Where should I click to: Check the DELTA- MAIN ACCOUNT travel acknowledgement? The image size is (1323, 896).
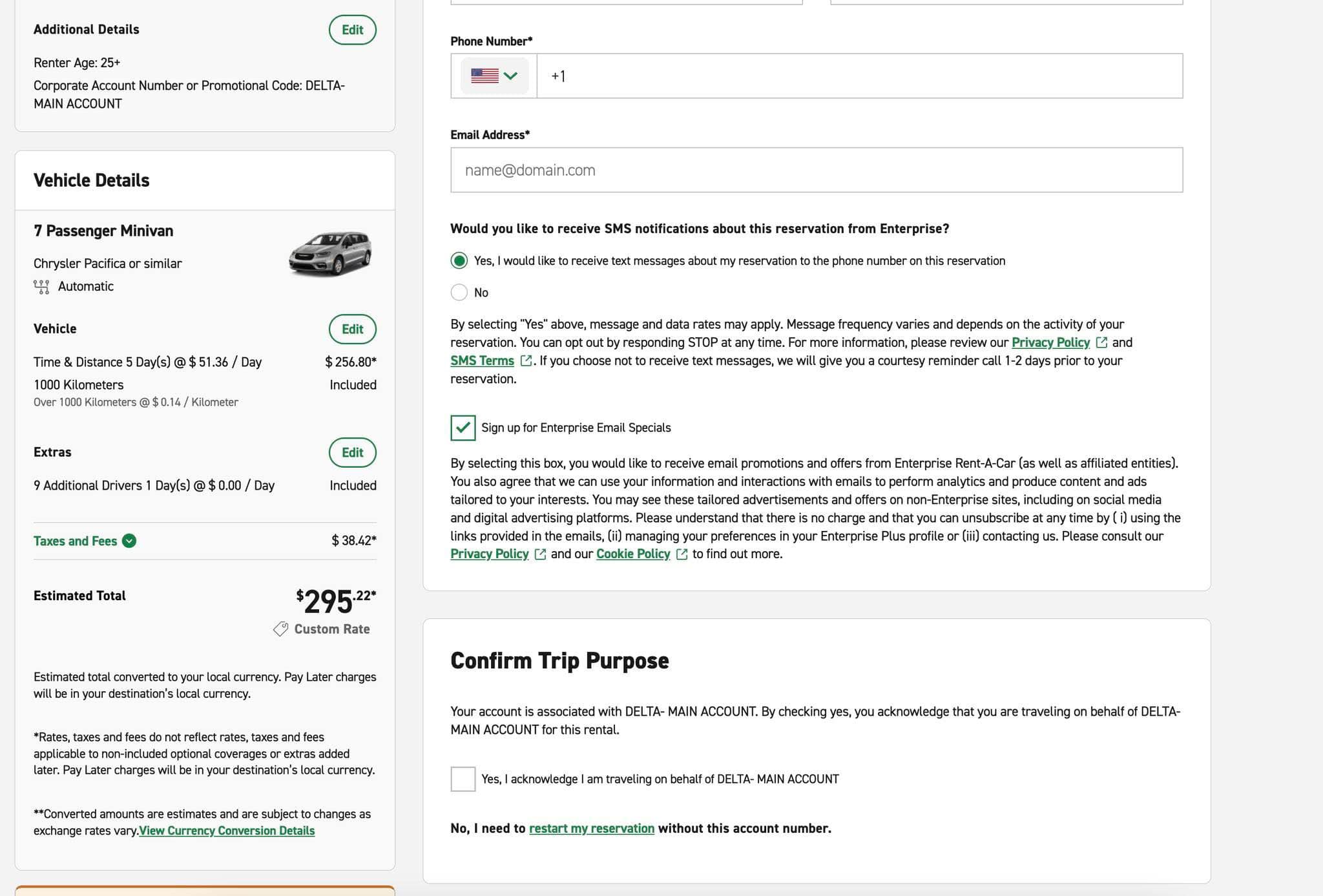(x=463, y=779)
